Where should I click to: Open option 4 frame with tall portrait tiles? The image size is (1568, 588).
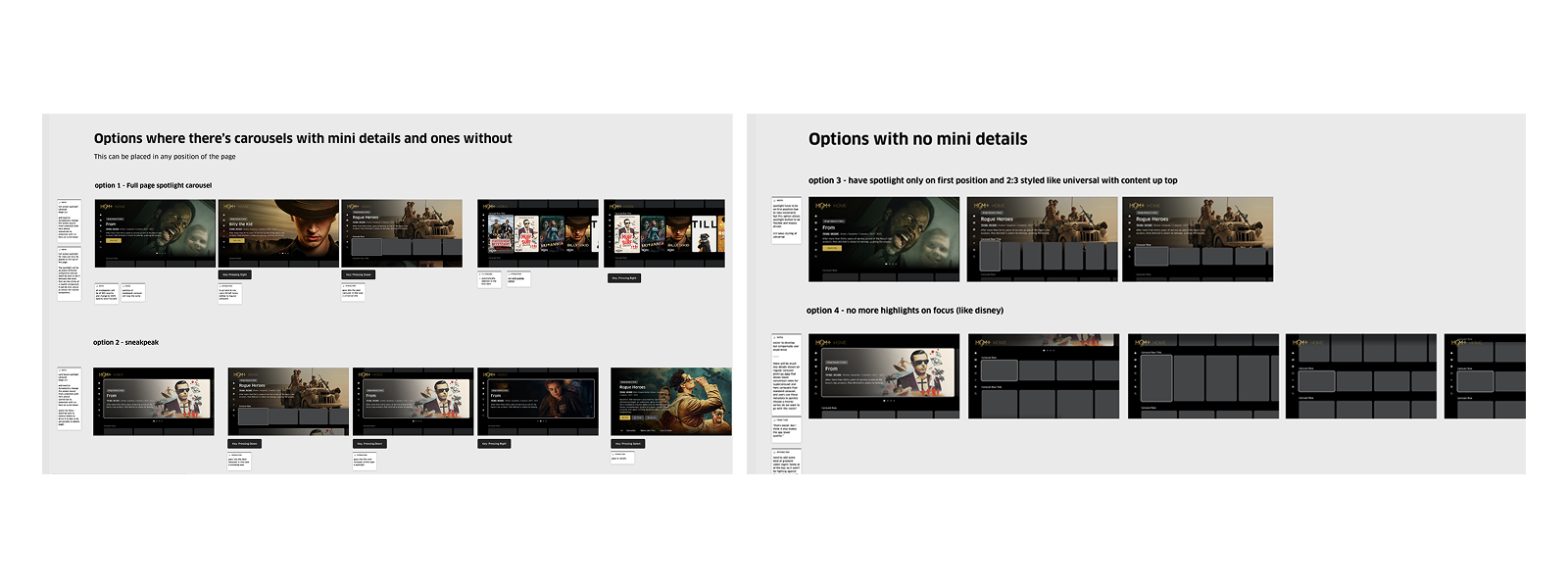(1203, 376)
